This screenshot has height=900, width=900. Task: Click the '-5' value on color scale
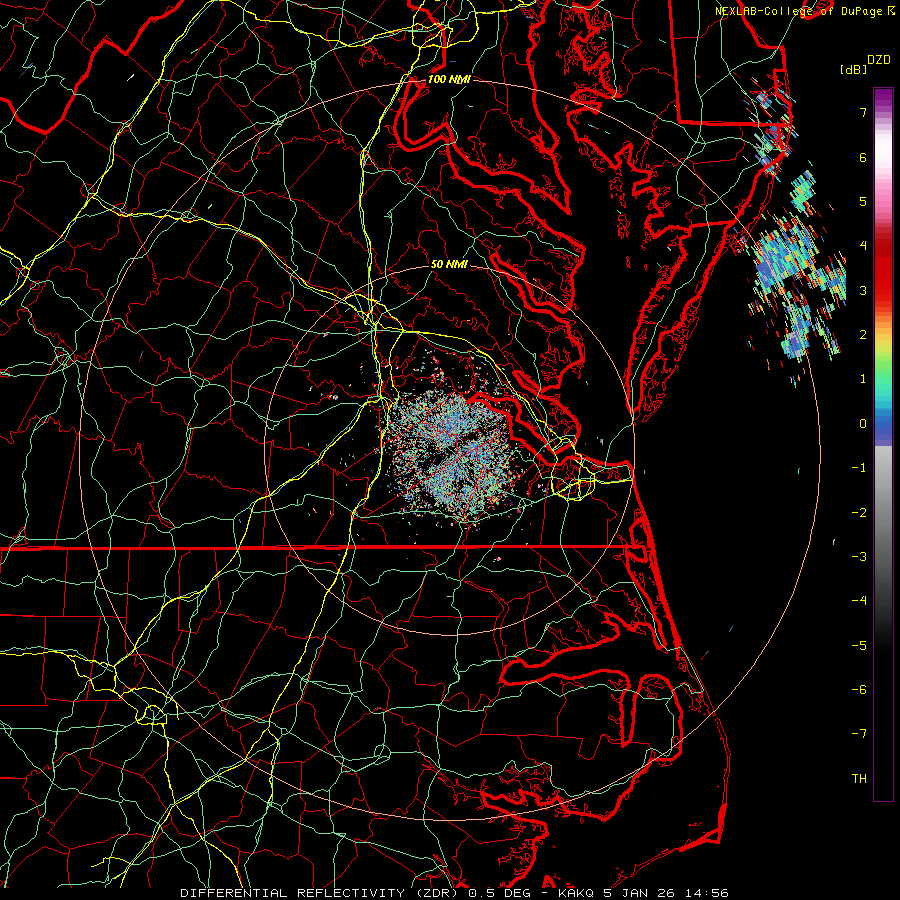[859, 646]
